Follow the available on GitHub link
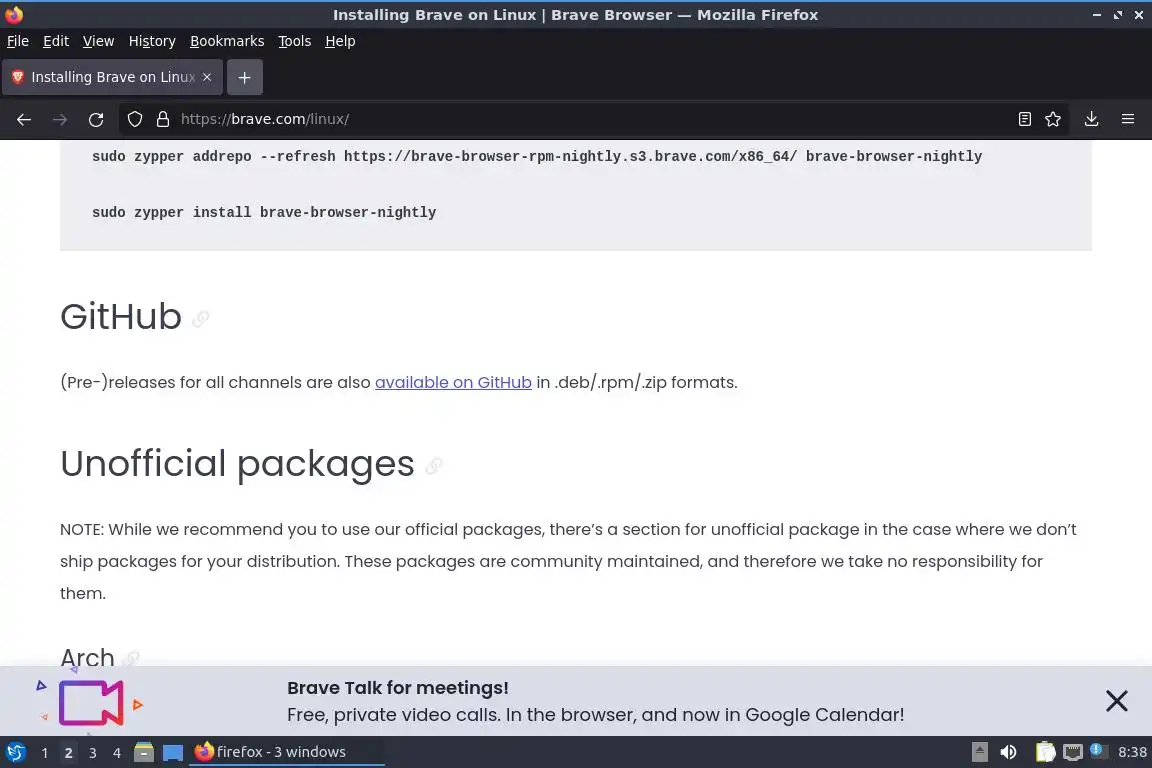Screen dimensions: 1152x768 453,382
